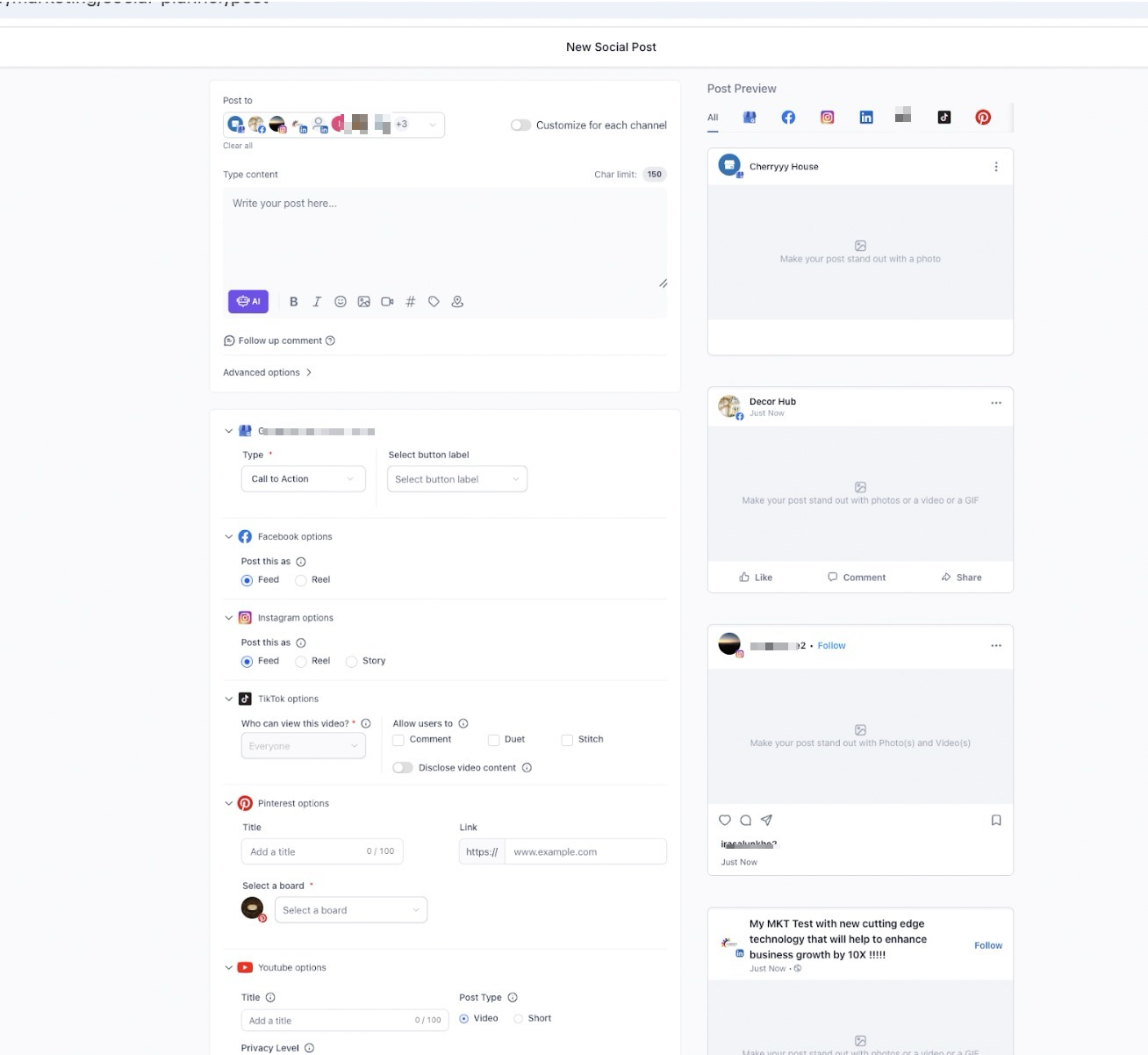Check the Duet checkbox for TikTok

[493, 740]
